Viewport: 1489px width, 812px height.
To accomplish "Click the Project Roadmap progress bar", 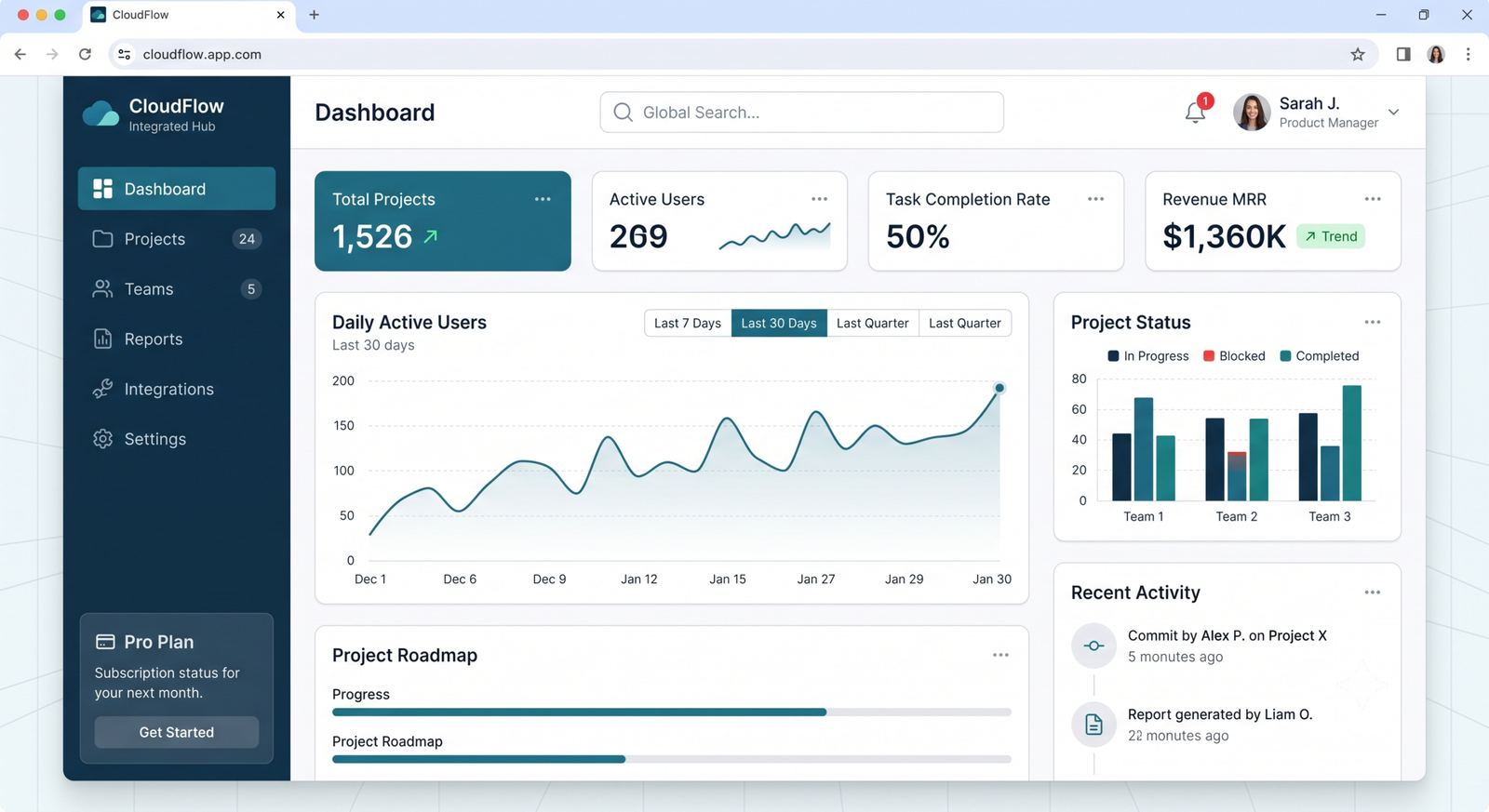I will pyautogui.click(x=672, y=759).
